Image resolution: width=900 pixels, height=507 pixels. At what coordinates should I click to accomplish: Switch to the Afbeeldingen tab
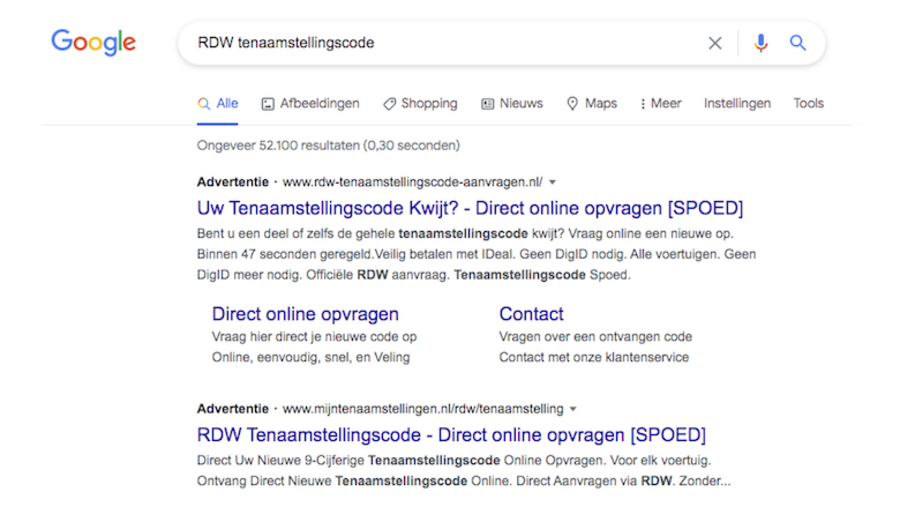click(x=311, y=104)
